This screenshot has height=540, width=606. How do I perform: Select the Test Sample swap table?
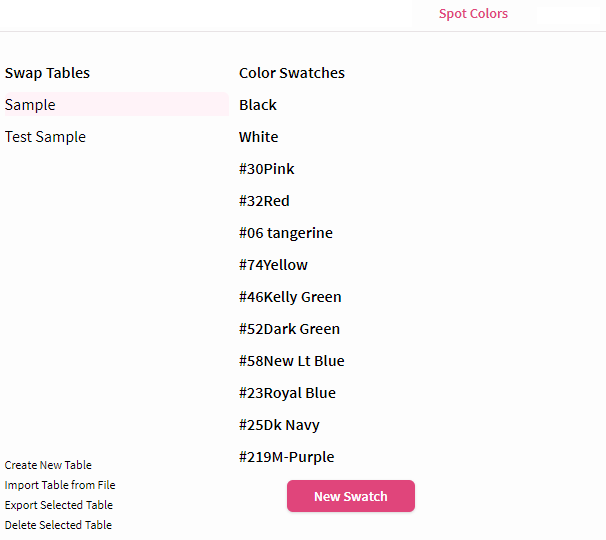[x=45, y=137]
